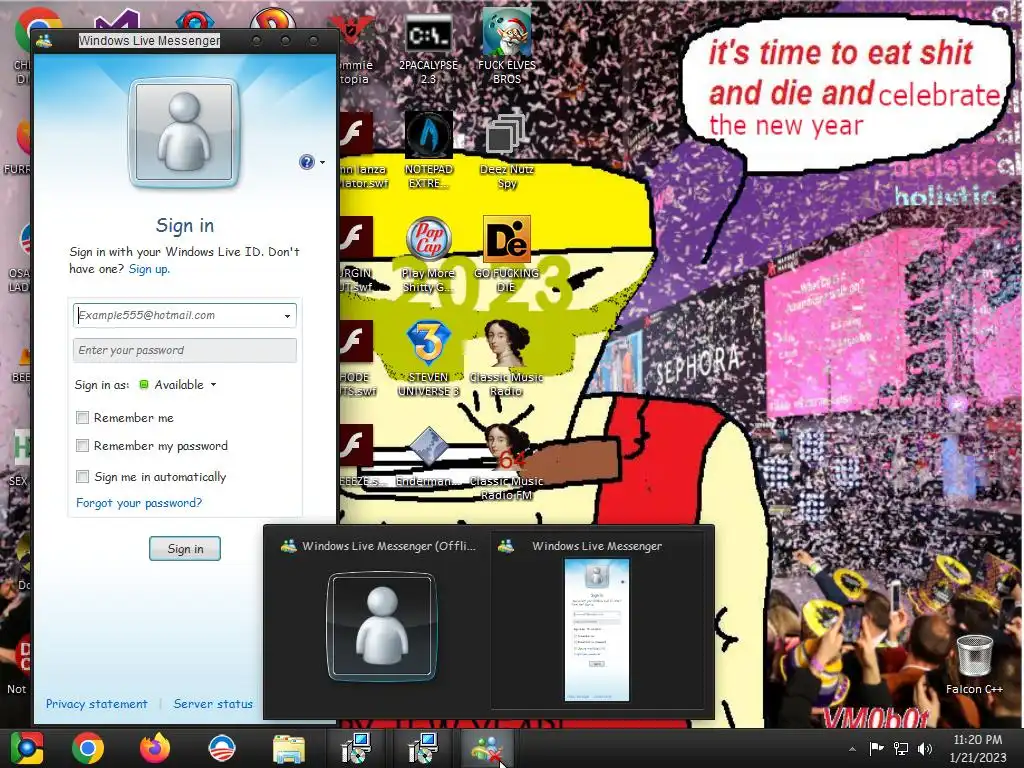Image resolution: width=1024 pixels, height=768 pixels.
Task: Launch Firefox from the taskbar
Action: [x=155, y=748]
